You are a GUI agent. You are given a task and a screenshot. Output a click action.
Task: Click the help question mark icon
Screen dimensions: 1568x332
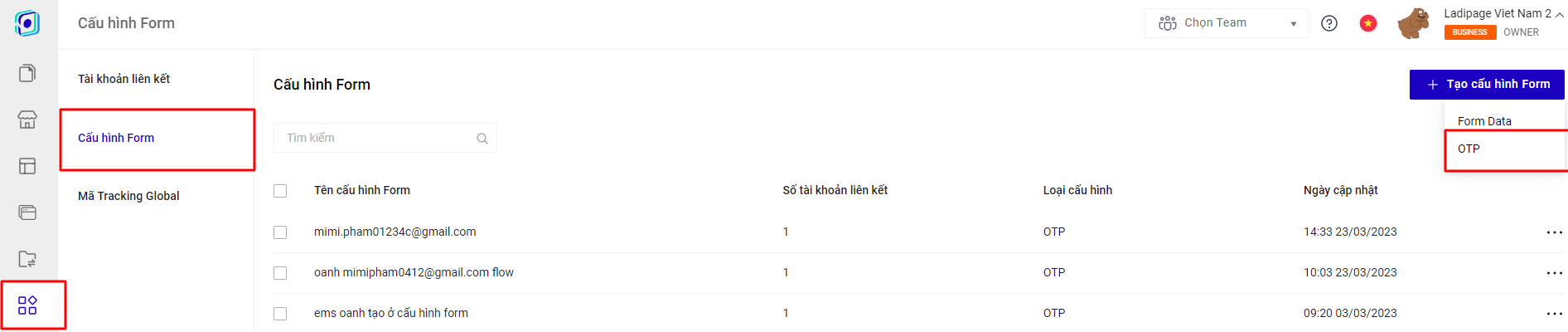click(x=1329, y=23)
